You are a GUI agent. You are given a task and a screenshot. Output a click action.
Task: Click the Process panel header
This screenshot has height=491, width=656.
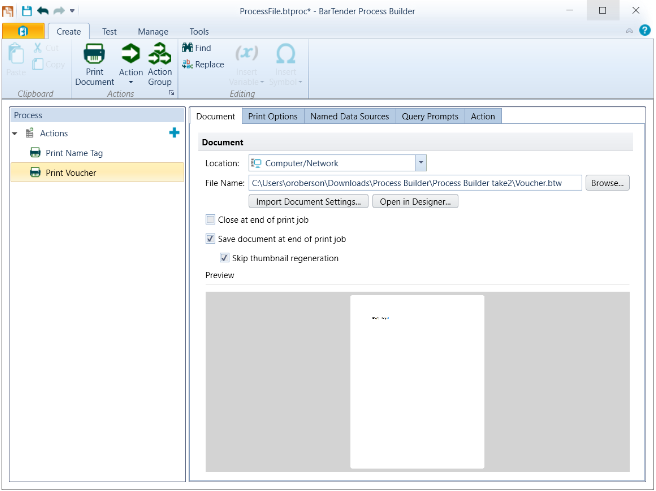pyautogui.click(x=97, y=115)
